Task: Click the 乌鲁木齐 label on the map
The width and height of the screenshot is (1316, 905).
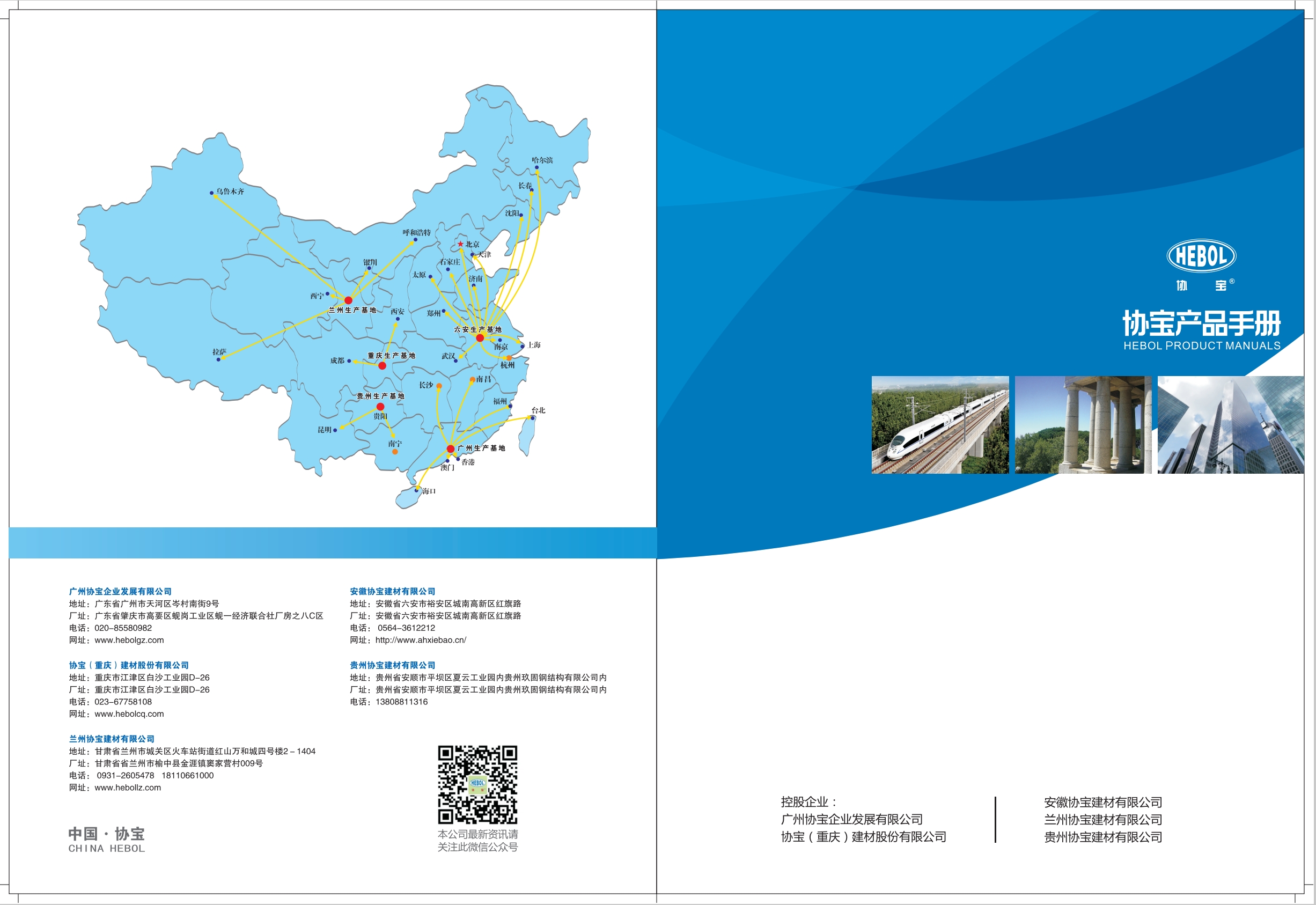Action: pos(230,192)
